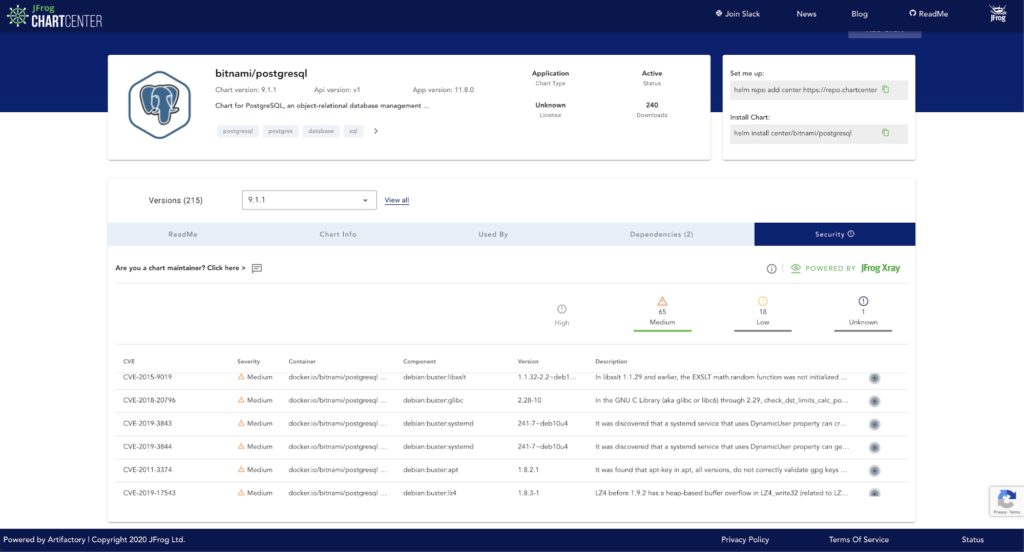
Task: Open the version 9.1.1 dropdown
Action: (309, 200)
